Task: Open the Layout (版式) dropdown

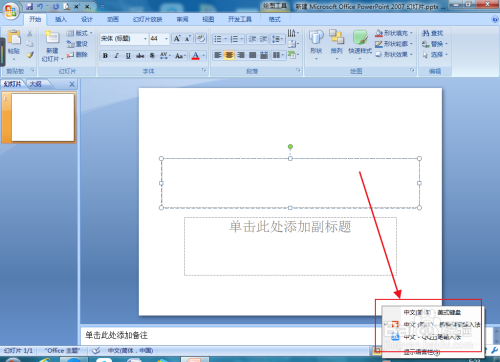Action: point(79,33)
